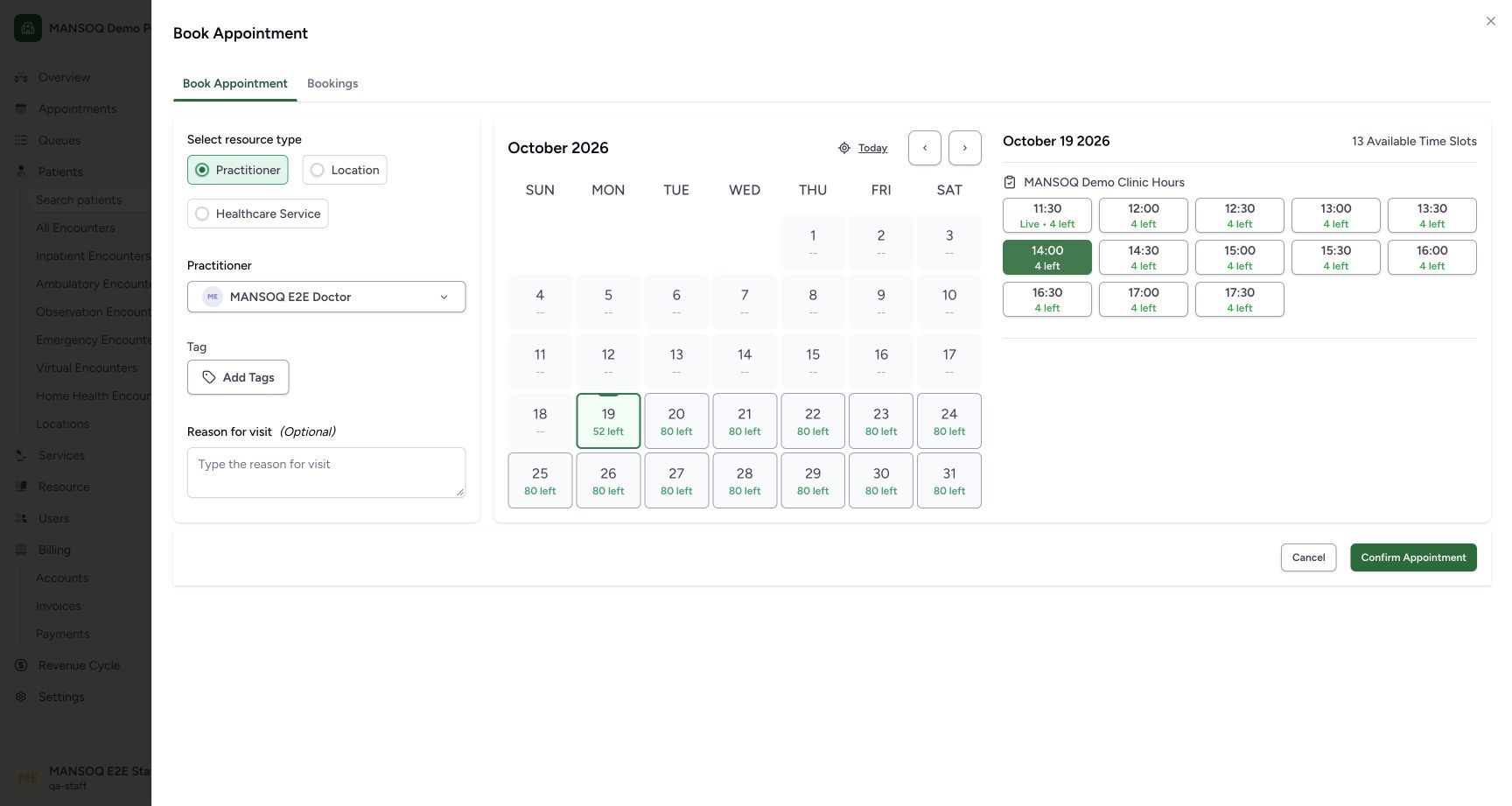Select October 31 in the calendar
This screenshot has height=806, width=1512.
[949, 480]
